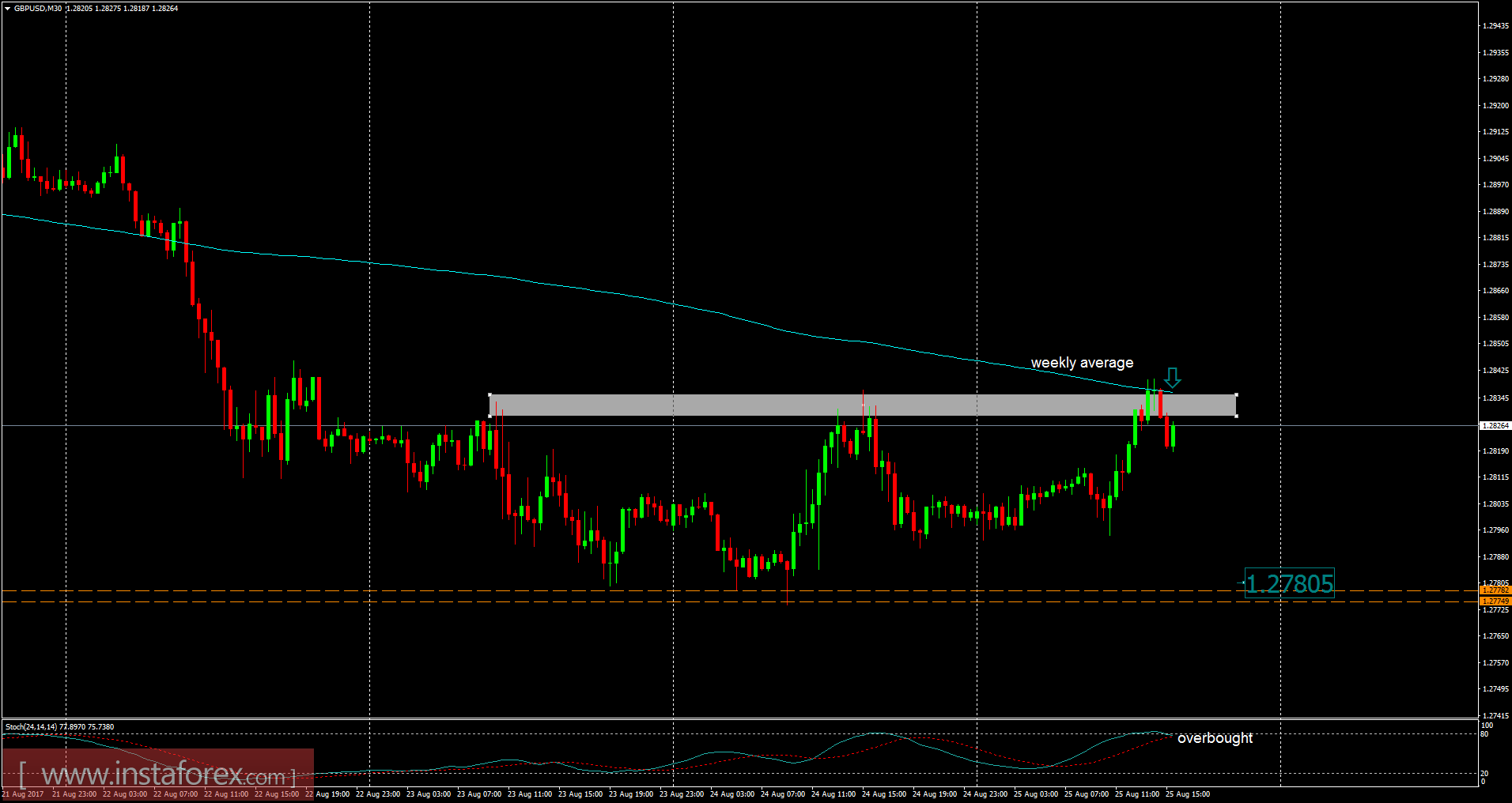Click the orange 1.27749 price tag
This screenshot has width=1512, height=803.
tap(1495, 601)
